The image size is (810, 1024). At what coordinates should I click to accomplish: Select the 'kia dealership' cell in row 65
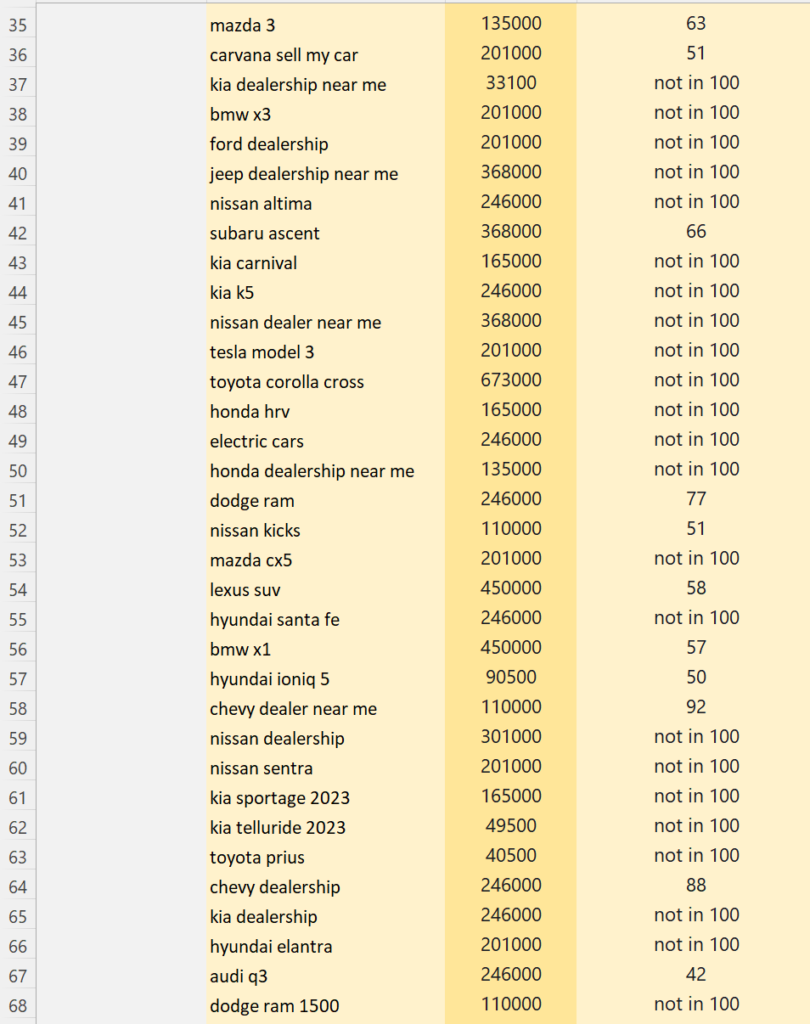(325, 917)
